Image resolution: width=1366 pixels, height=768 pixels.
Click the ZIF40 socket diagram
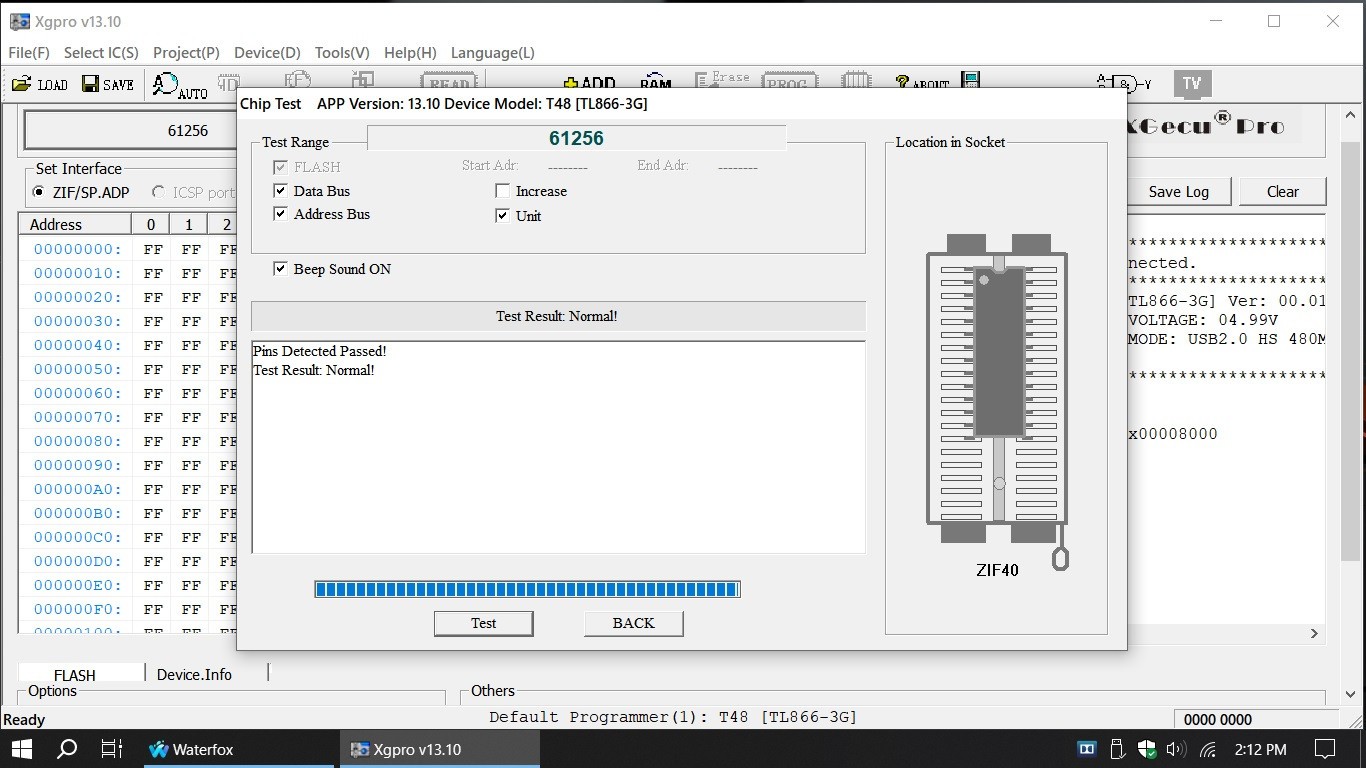click(998, 400)
